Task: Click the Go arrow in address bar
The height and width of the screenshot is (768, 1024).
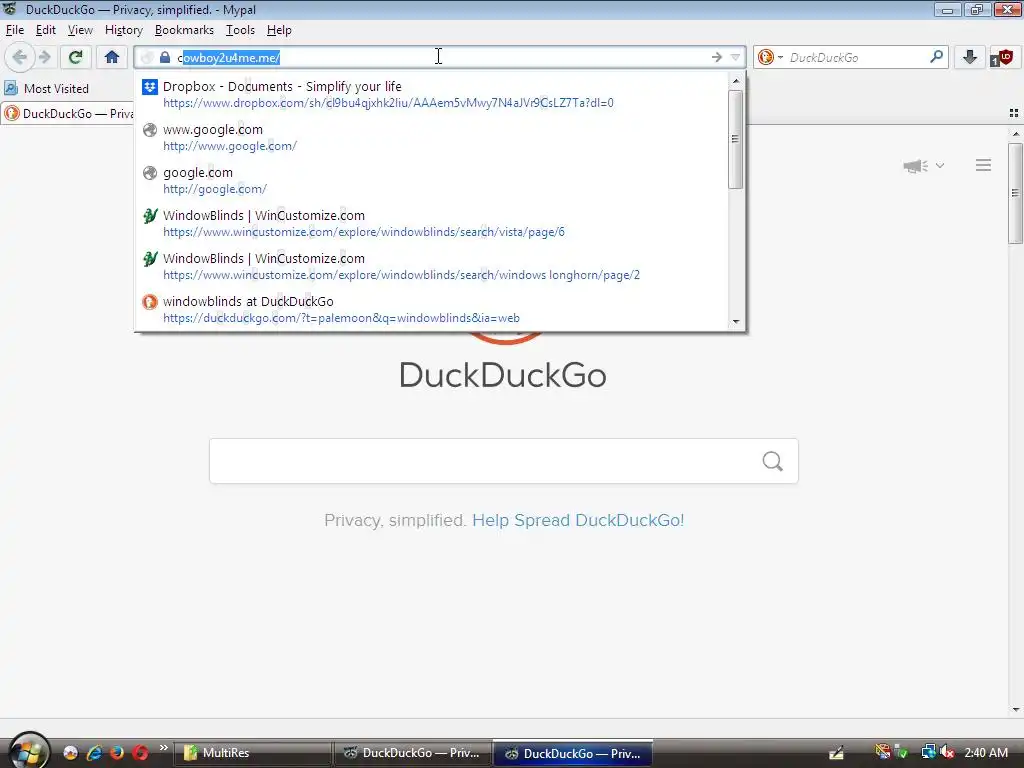Action: (716, 57)
